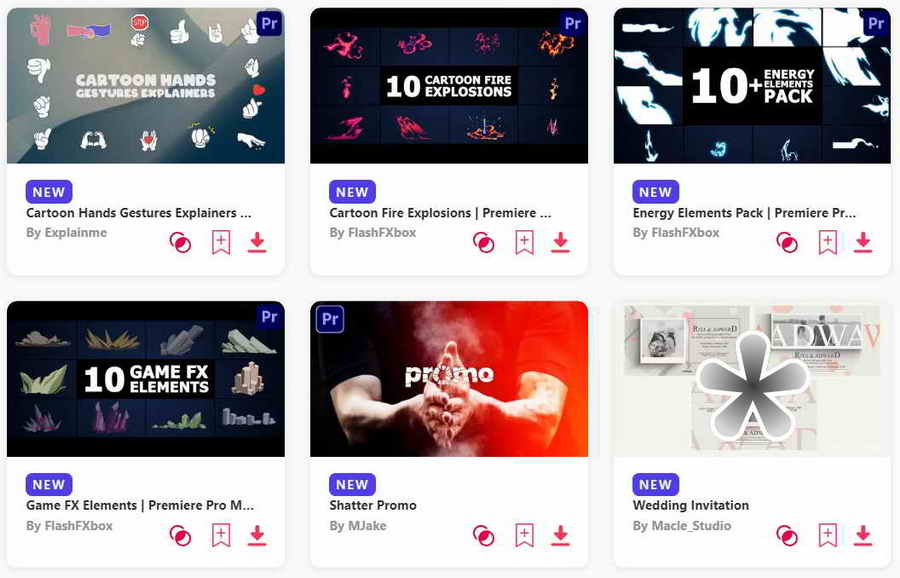
Task: Bookmark Cartoon Fire Explosions template
Action: 524,242
